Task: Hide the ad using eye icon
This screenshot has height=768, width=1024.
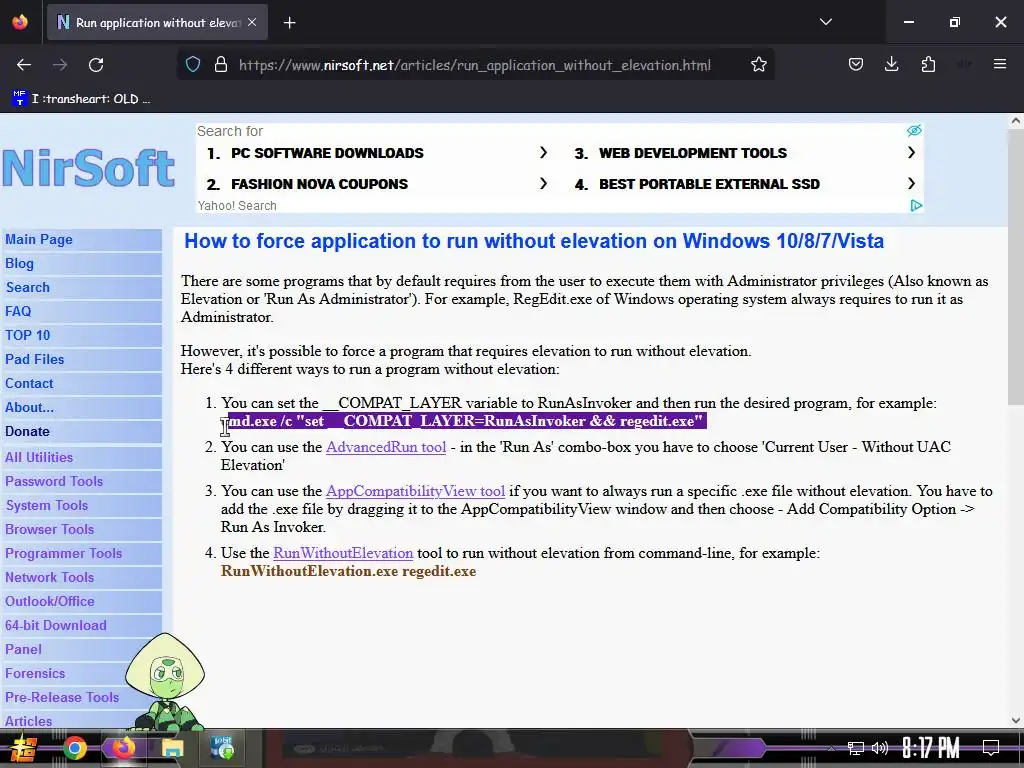Action: point(914,131)
